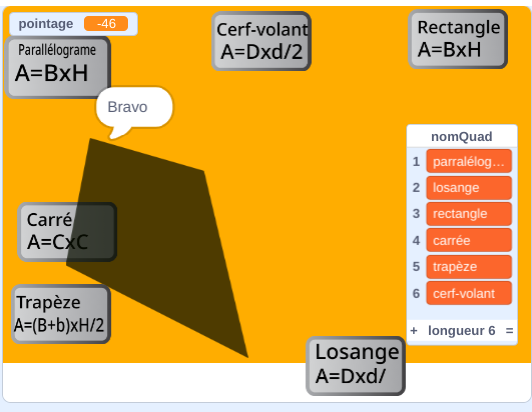Viewport: 532px width, 412px height.
Task: Click the nomQuad list title
Action: point(462,137)
